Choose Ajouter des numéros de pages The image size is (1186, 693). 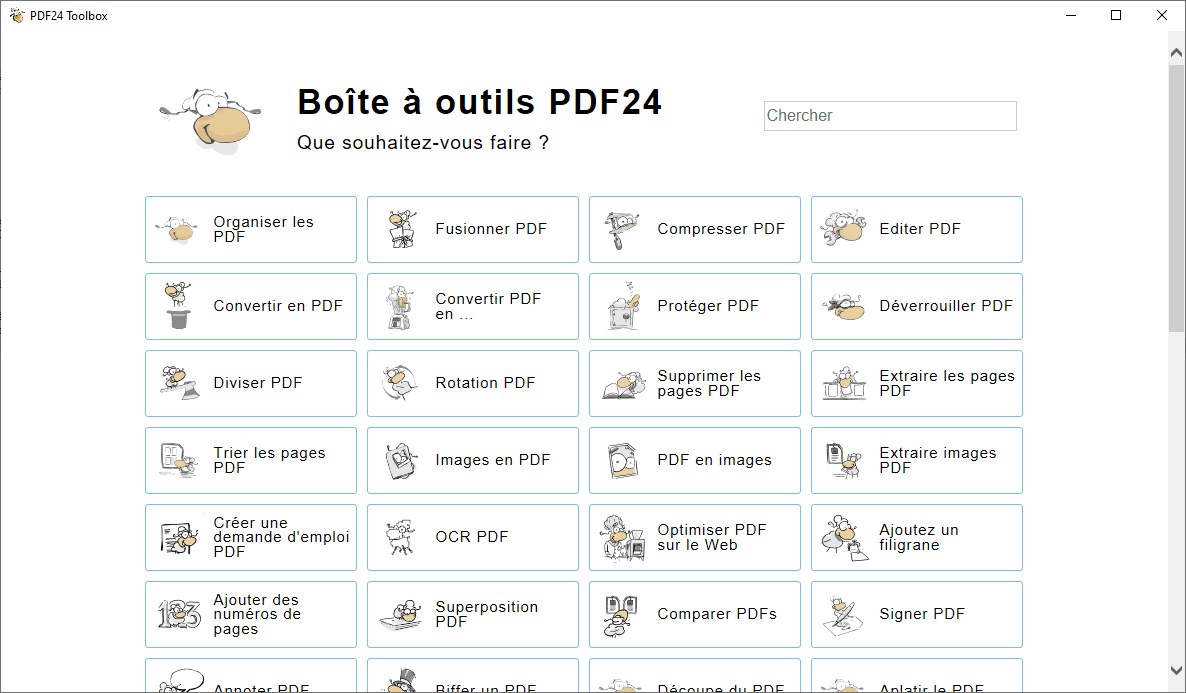tap(250, 614)
